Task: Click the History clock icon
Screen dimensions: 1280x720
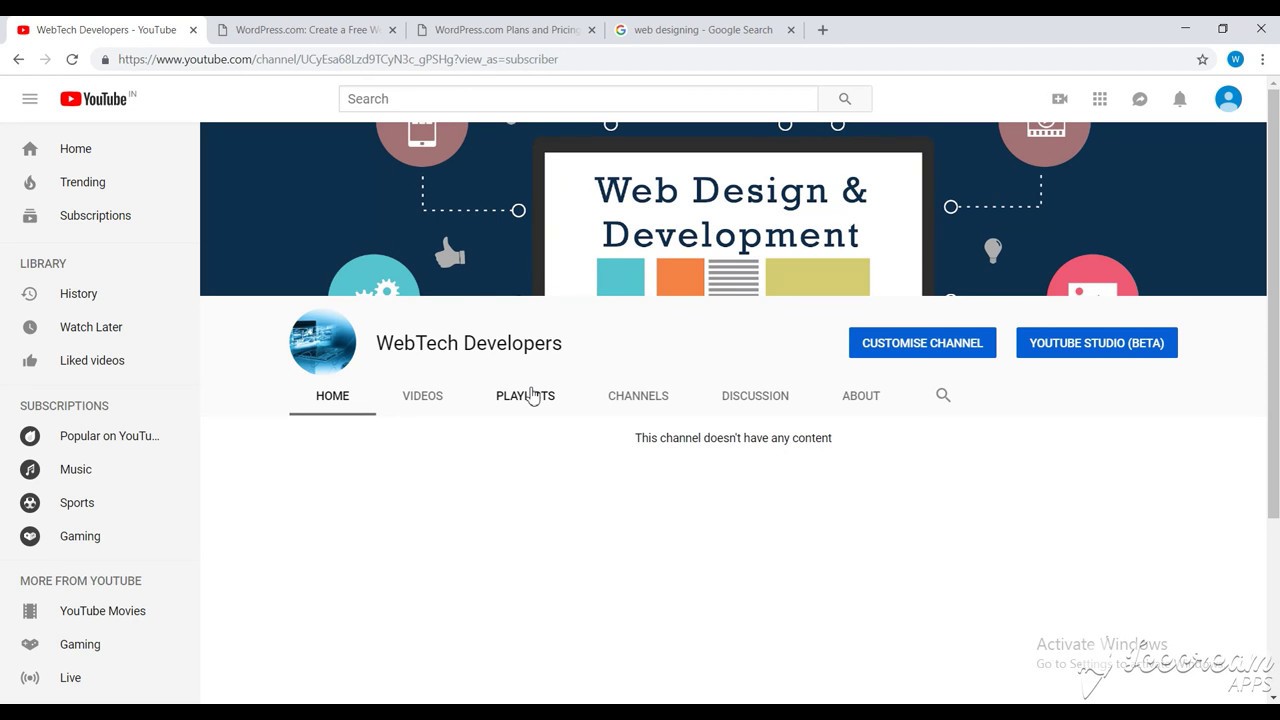Action: 30,294
